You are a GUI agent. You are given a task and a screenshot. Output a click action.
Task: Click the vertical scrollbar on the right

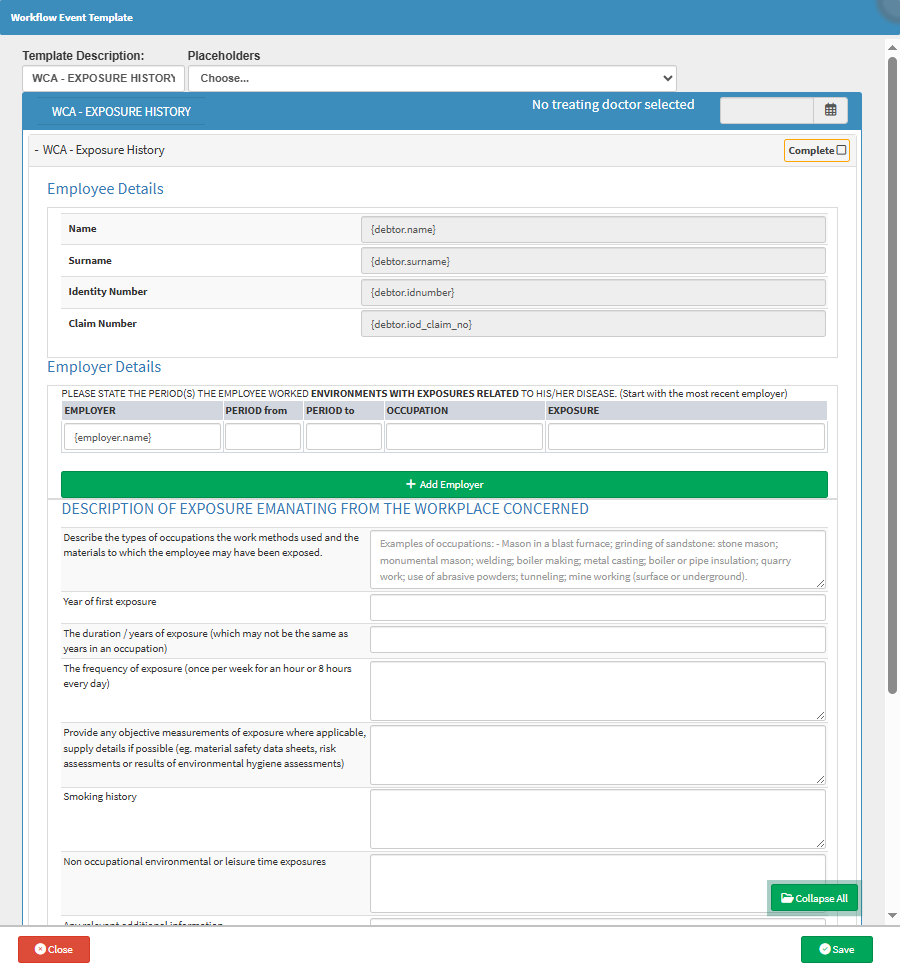(892, 370)
